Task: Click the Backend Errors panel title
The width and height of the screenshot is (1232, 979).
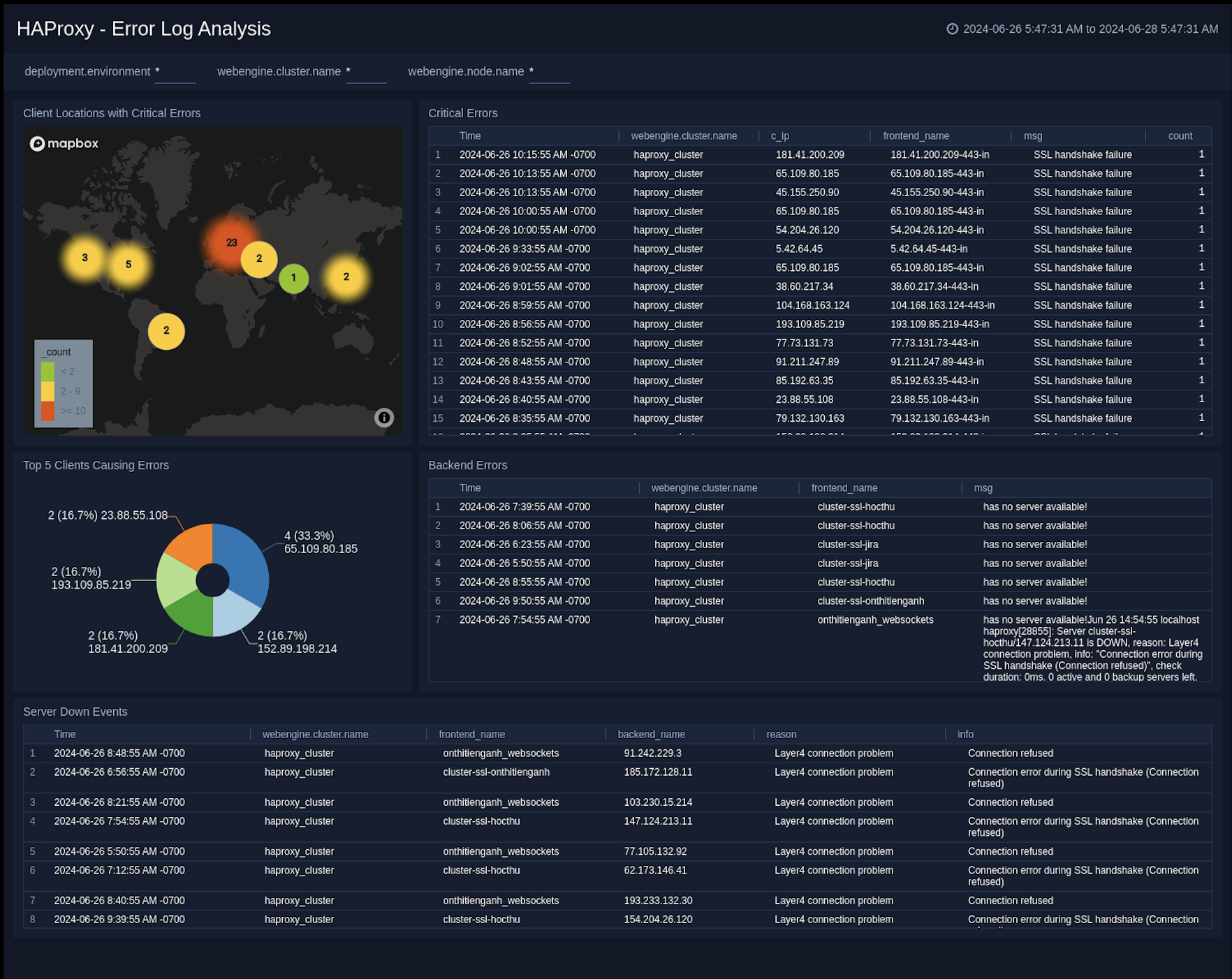Action: pyautogui.click(x=467, y=465)
